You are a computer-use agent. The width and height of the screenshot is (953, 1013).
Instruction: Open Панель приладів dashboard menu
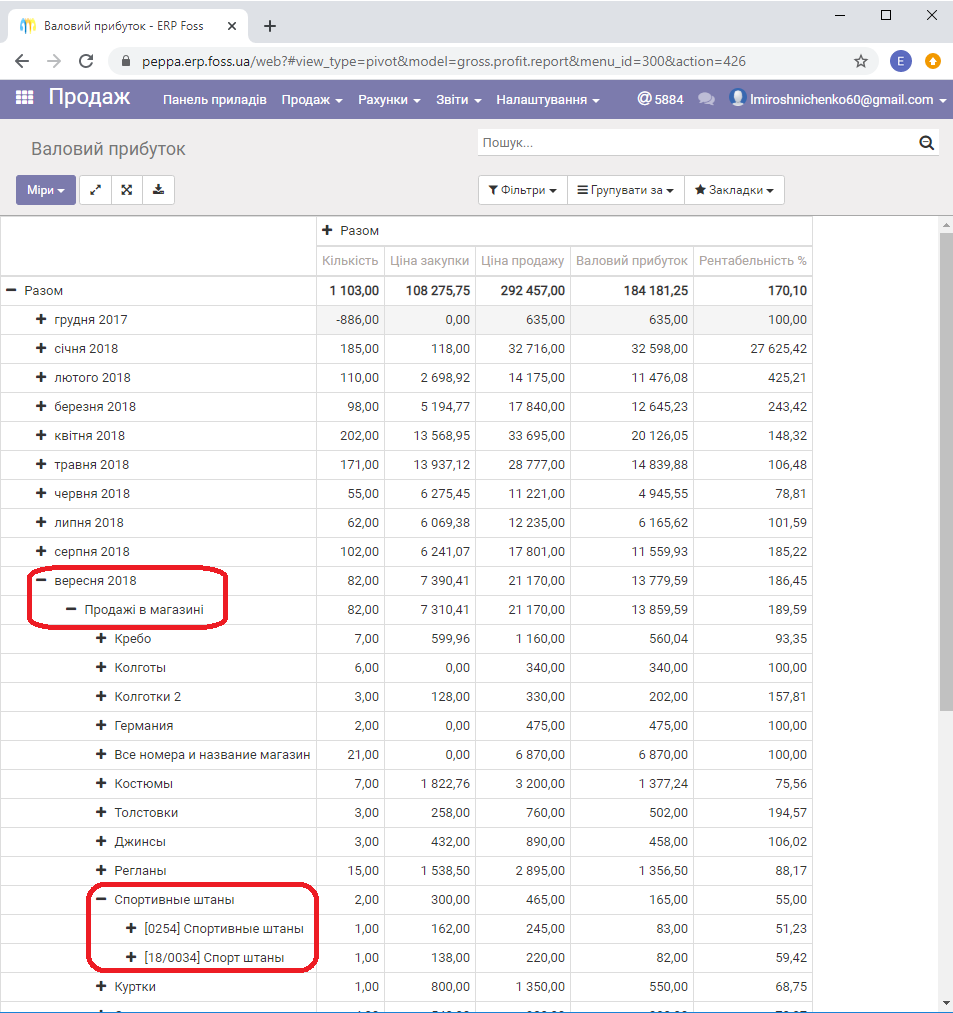pos(215,99)
